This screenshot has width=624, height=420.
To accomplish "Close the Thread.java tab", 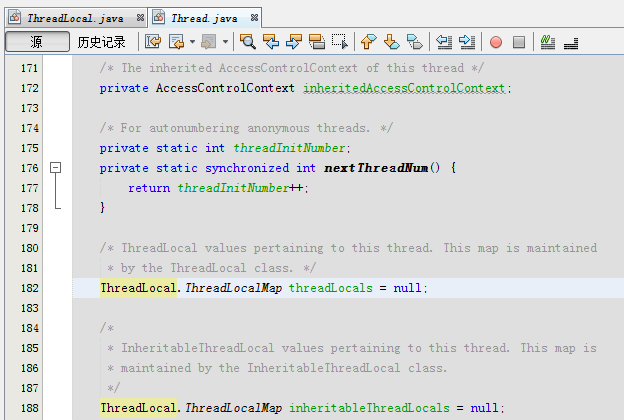I will 255,18.
